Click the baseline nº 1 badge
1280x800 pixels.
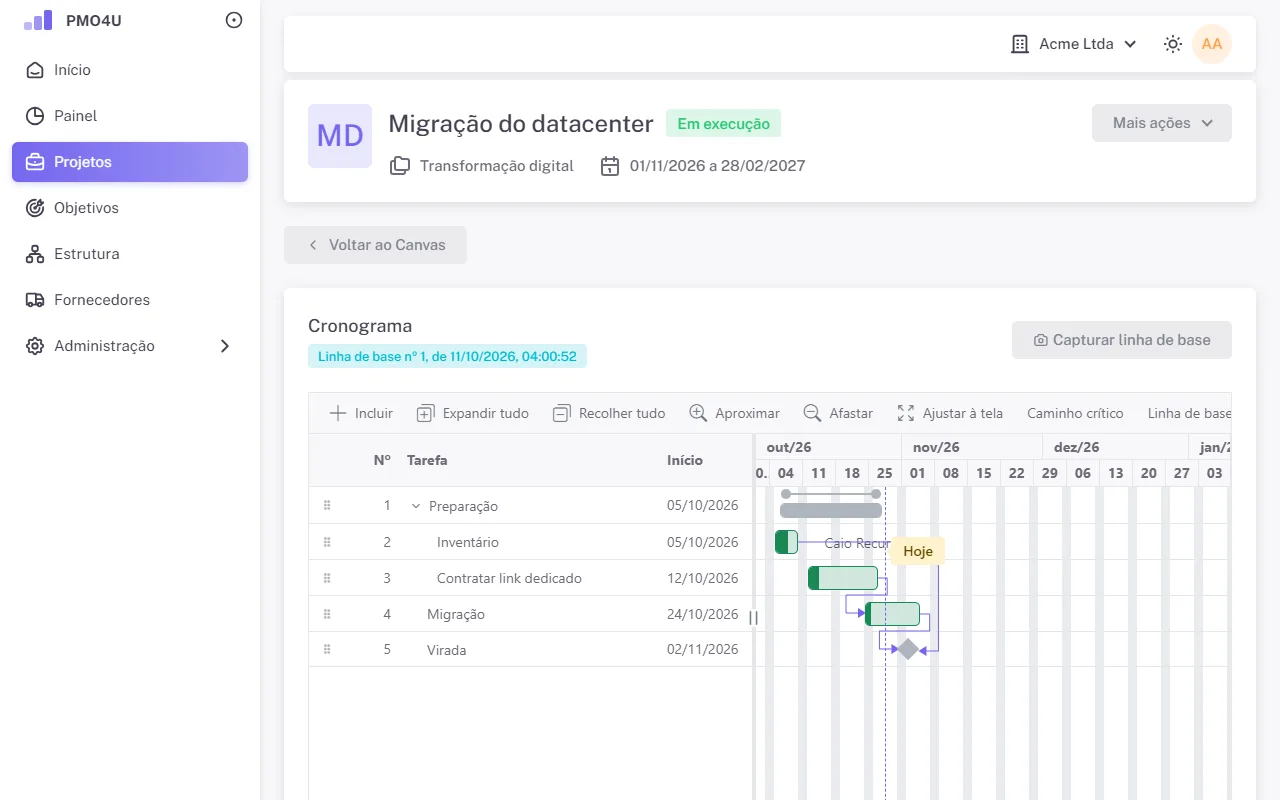pos(447,356)
